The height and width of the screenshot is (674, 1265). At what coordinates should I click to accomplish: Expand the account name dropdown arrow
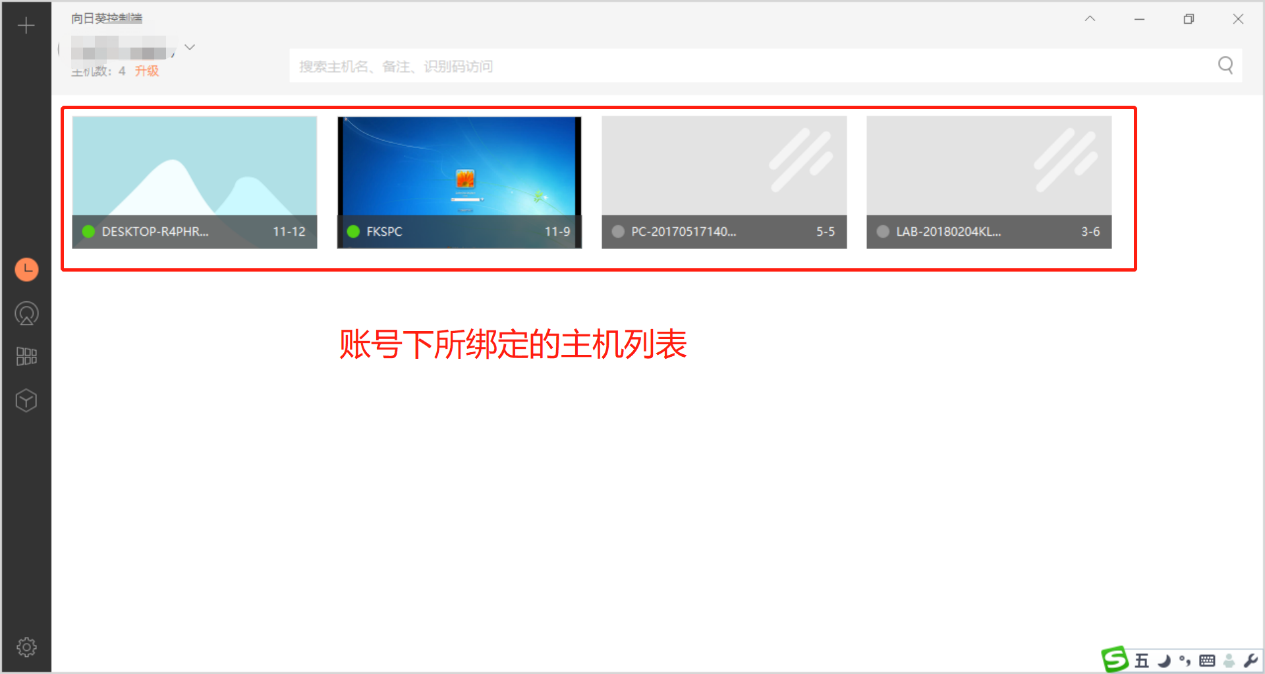click(190, 47)
